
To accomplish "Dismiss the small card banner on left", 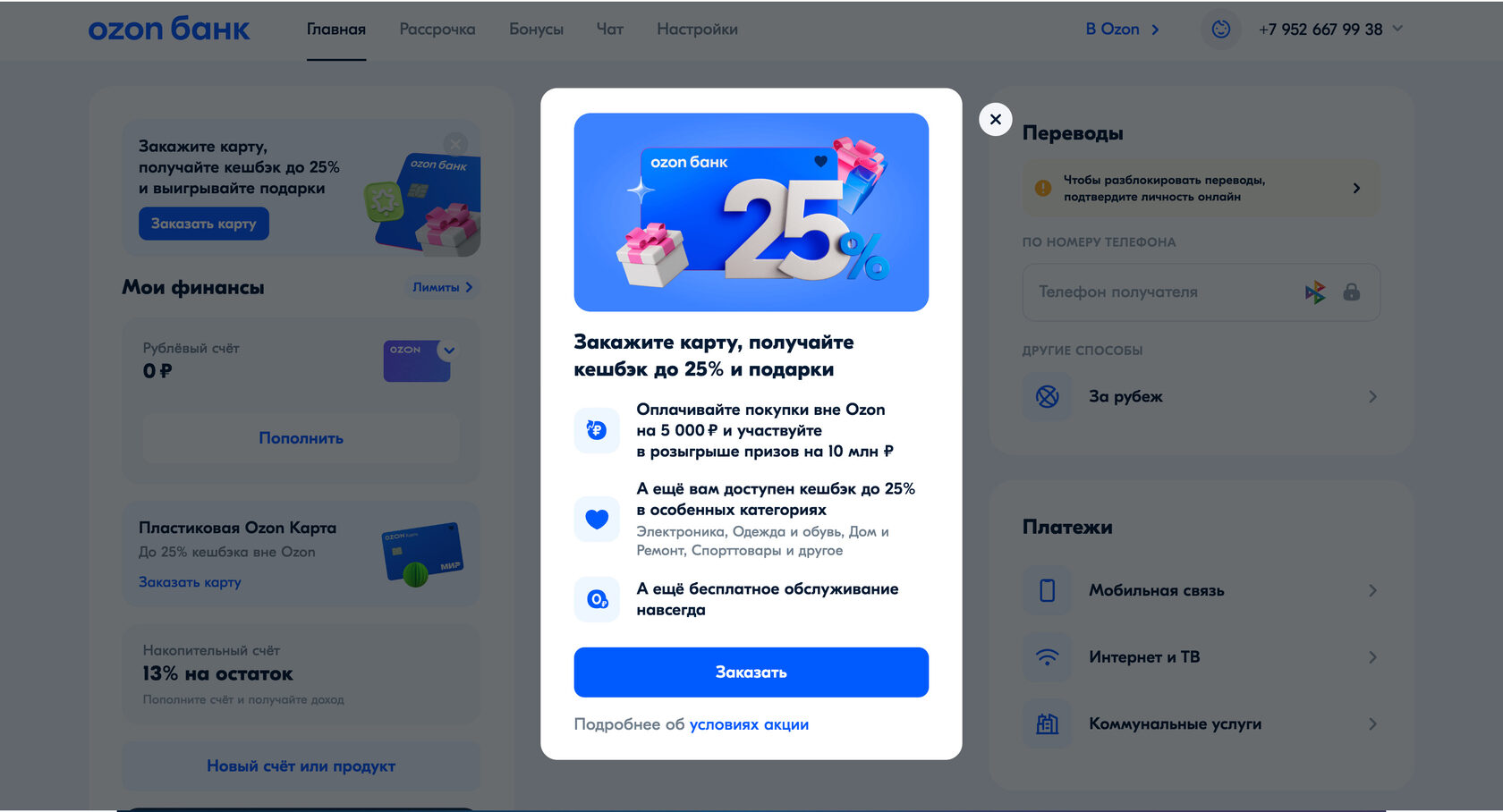I will coord(455,143).
